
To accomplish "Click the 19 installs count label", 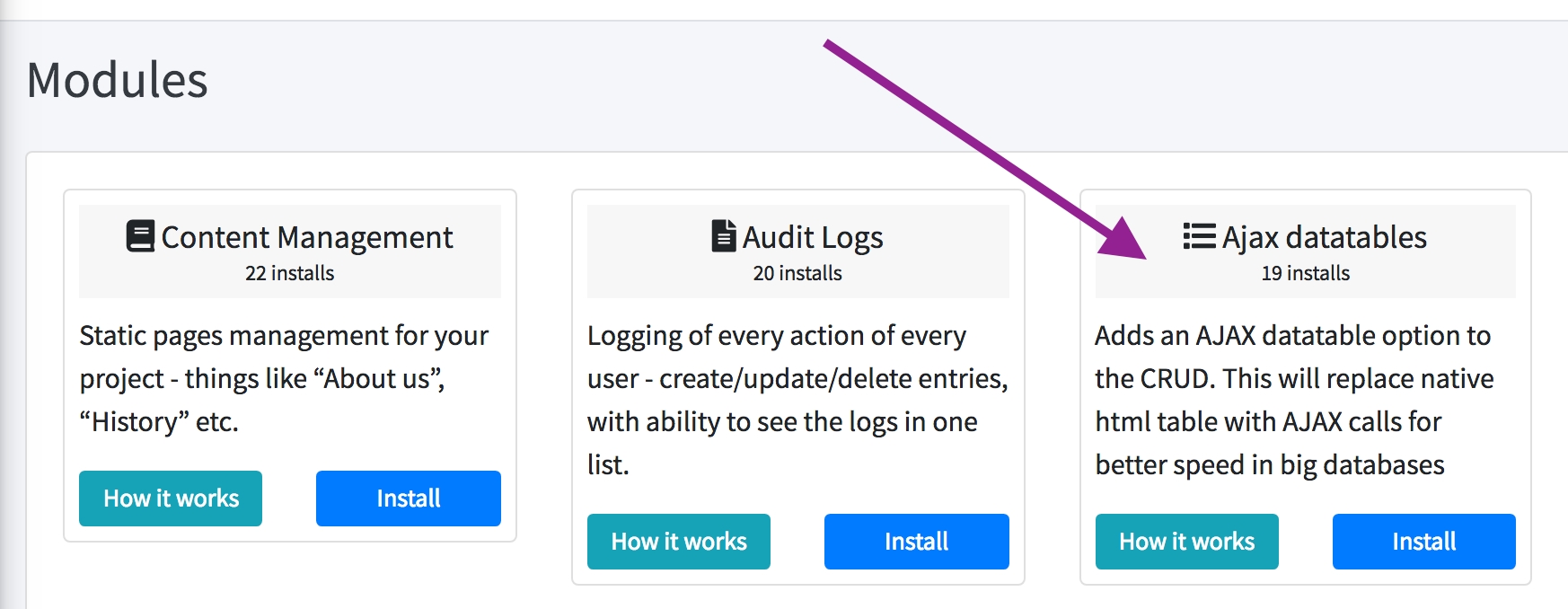I will pyautogui.click(x=1305, y=273).
